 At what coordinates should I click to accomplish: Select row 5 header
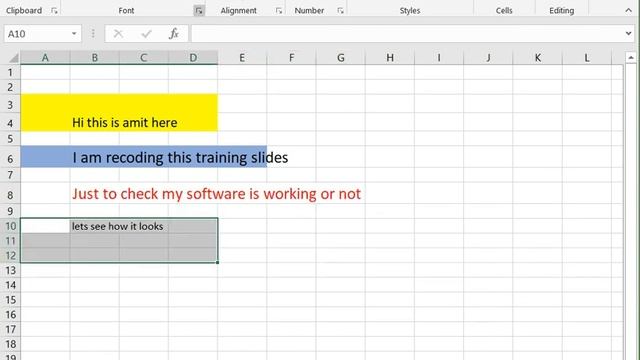[10, 138]
